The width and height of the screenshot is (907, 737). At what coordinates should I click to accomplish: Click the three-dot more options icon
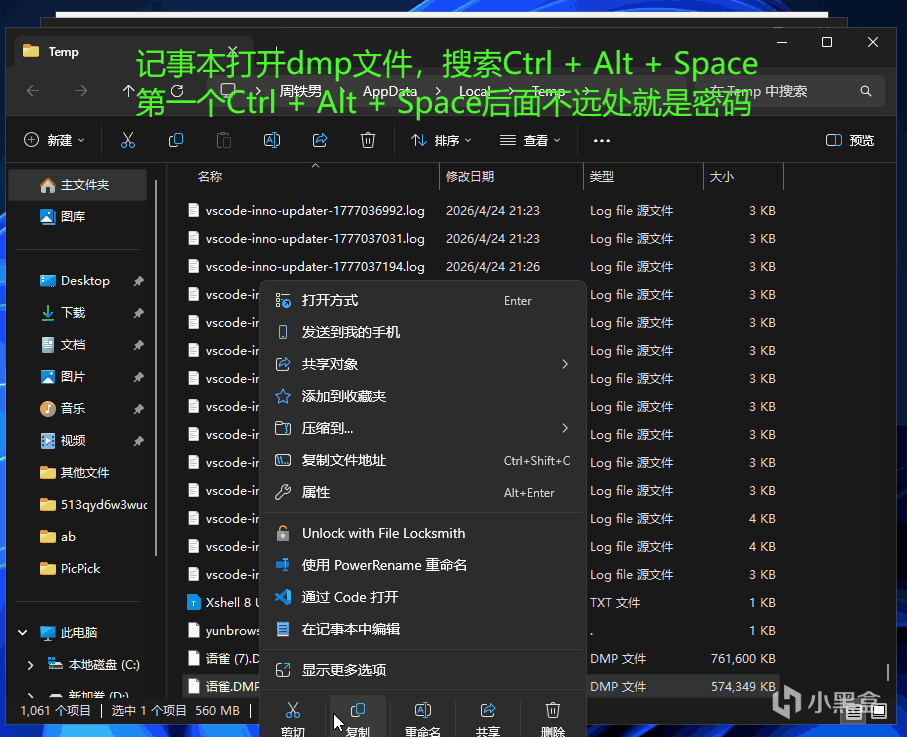coord(602,141)
